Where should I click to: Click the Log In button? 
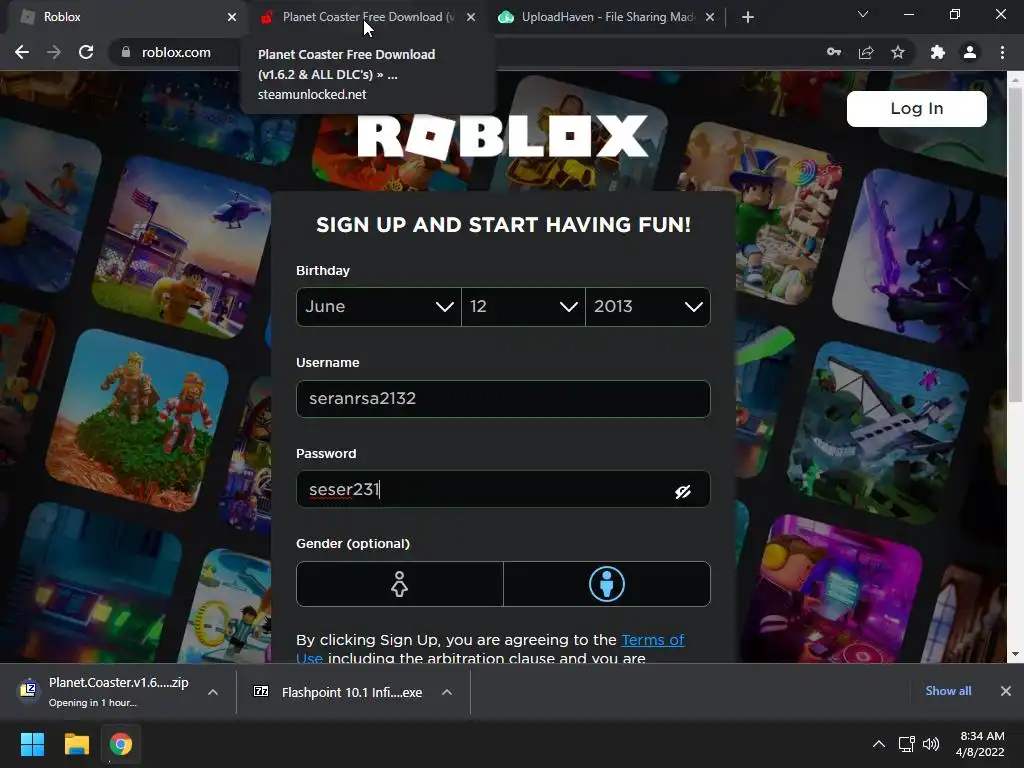916,108
